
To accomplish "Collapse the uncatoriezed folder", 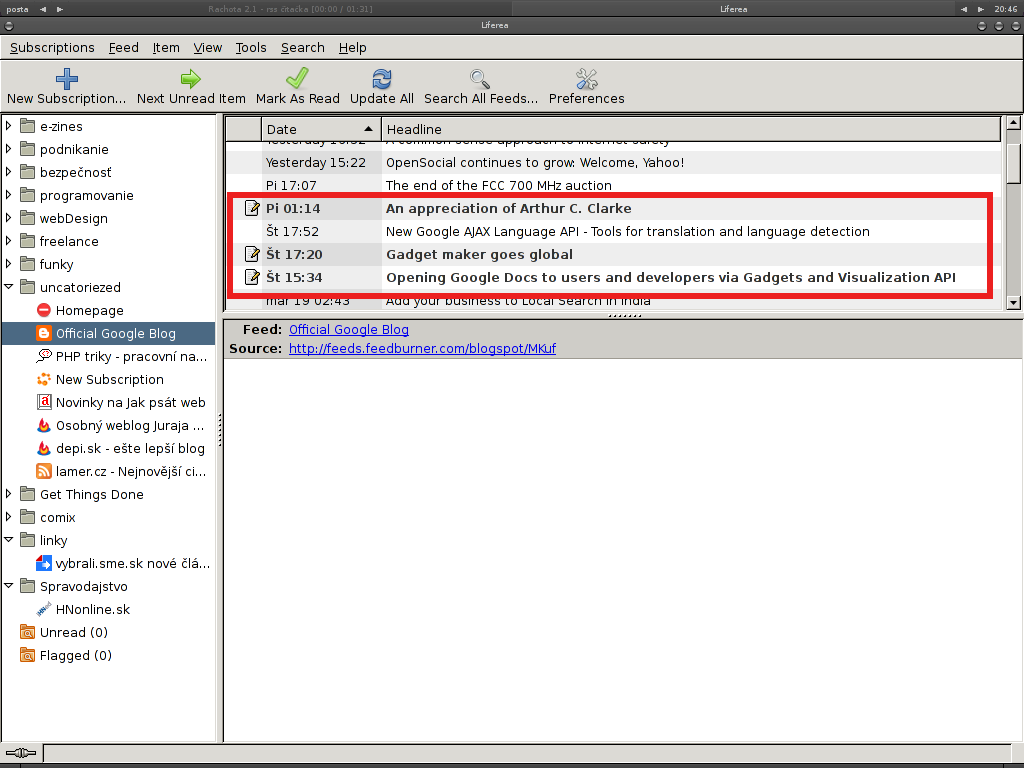I will tap(8, 287).
